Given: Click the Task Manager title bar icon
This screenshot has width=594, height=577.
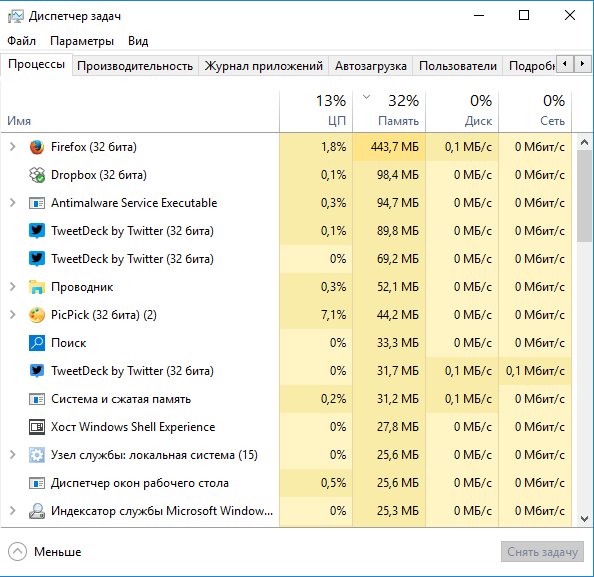Looking at the screenshot, I should pos(16,16).
